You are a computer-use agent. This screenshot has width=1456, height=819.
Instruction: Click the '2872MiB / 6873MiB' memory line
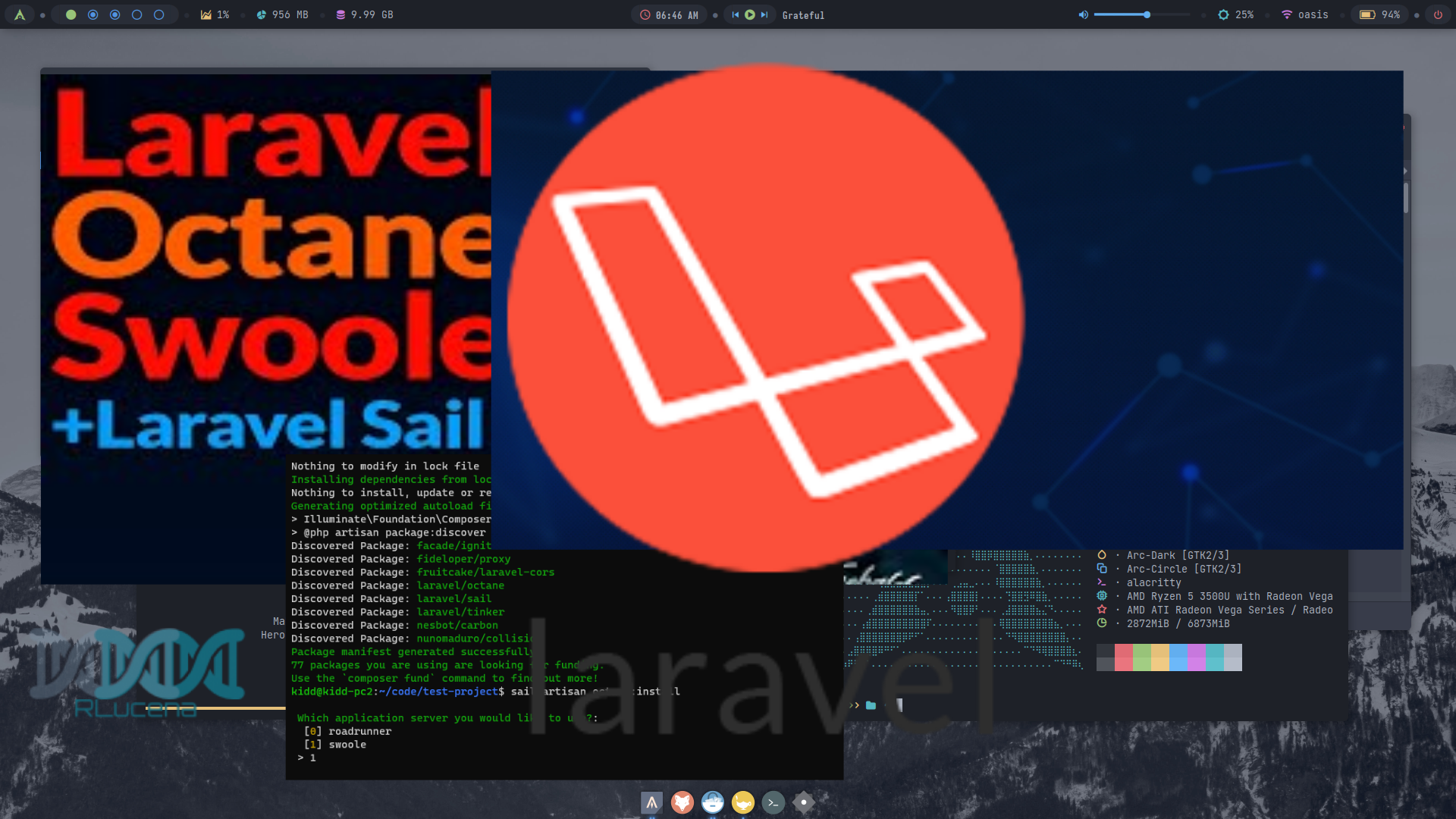1178,623
